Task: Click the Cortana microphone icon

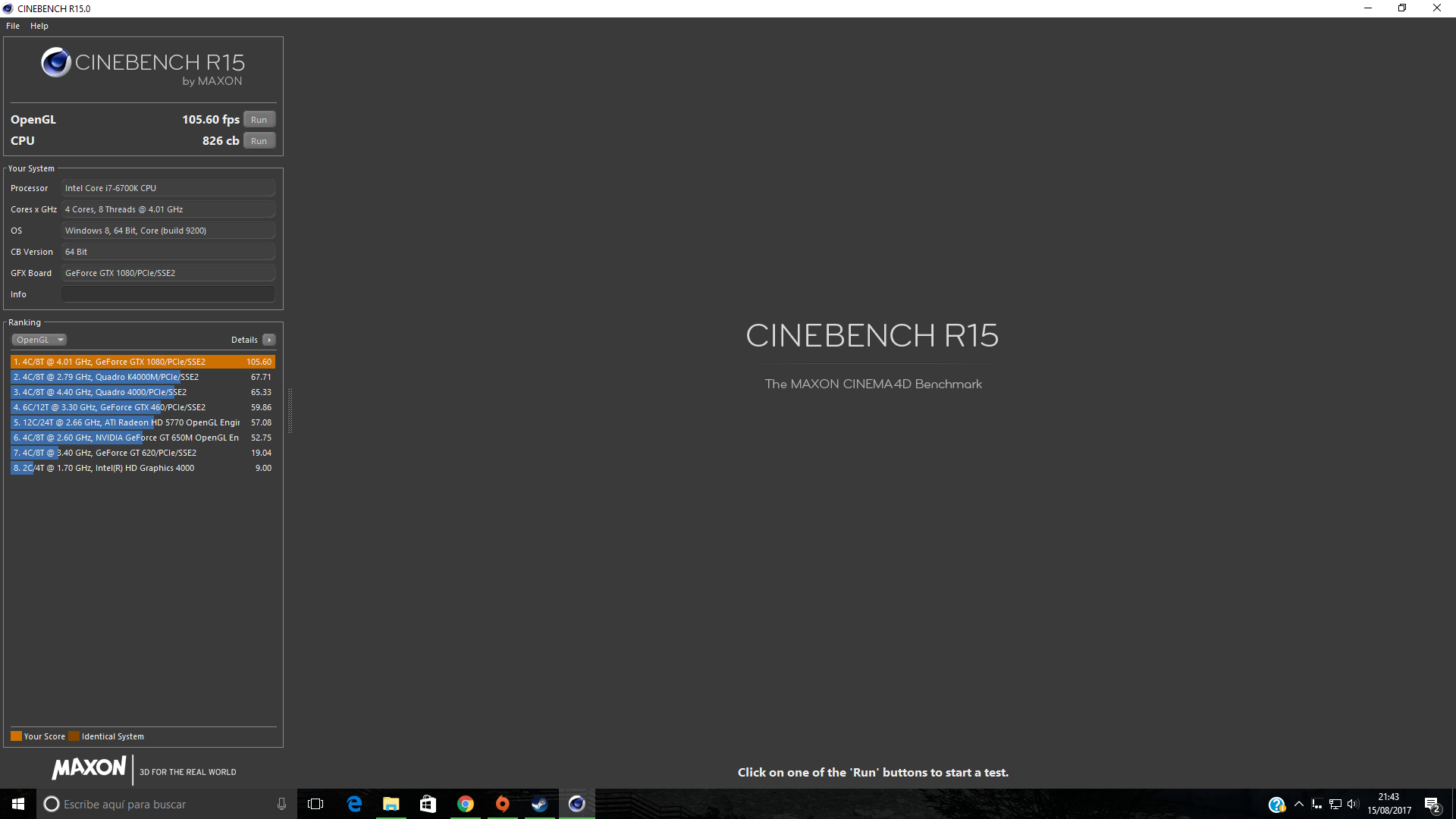Action: (x=281, y=804)
